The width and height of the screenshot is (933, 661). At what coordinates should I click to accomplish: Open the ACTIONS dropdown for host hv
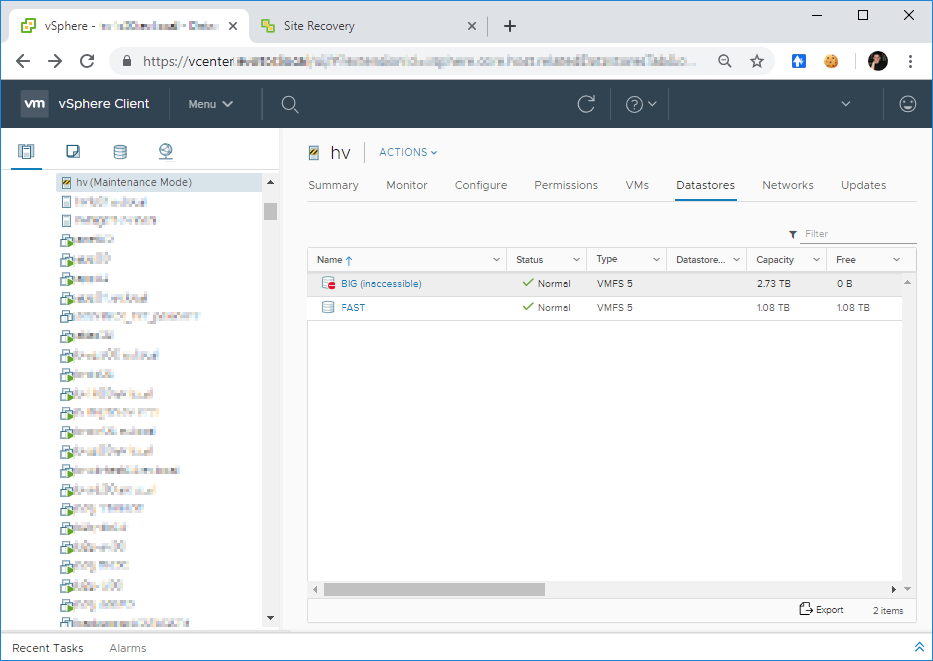pos(408,152)
